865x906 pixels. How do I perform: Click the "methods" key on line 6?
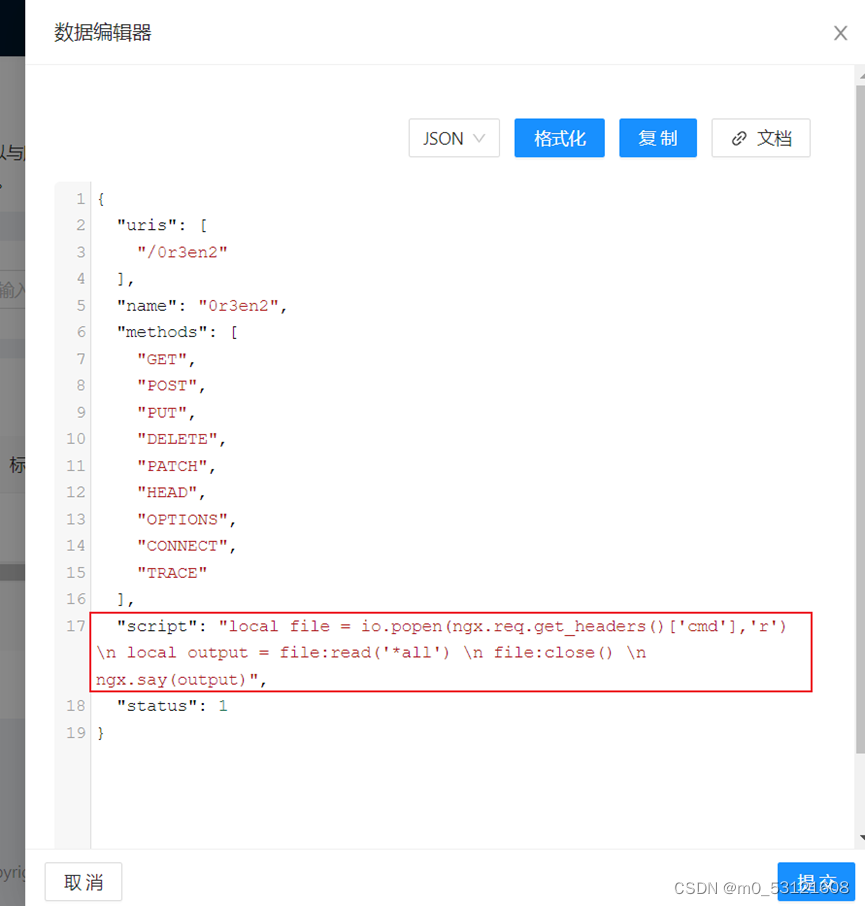tap(162, 332)
